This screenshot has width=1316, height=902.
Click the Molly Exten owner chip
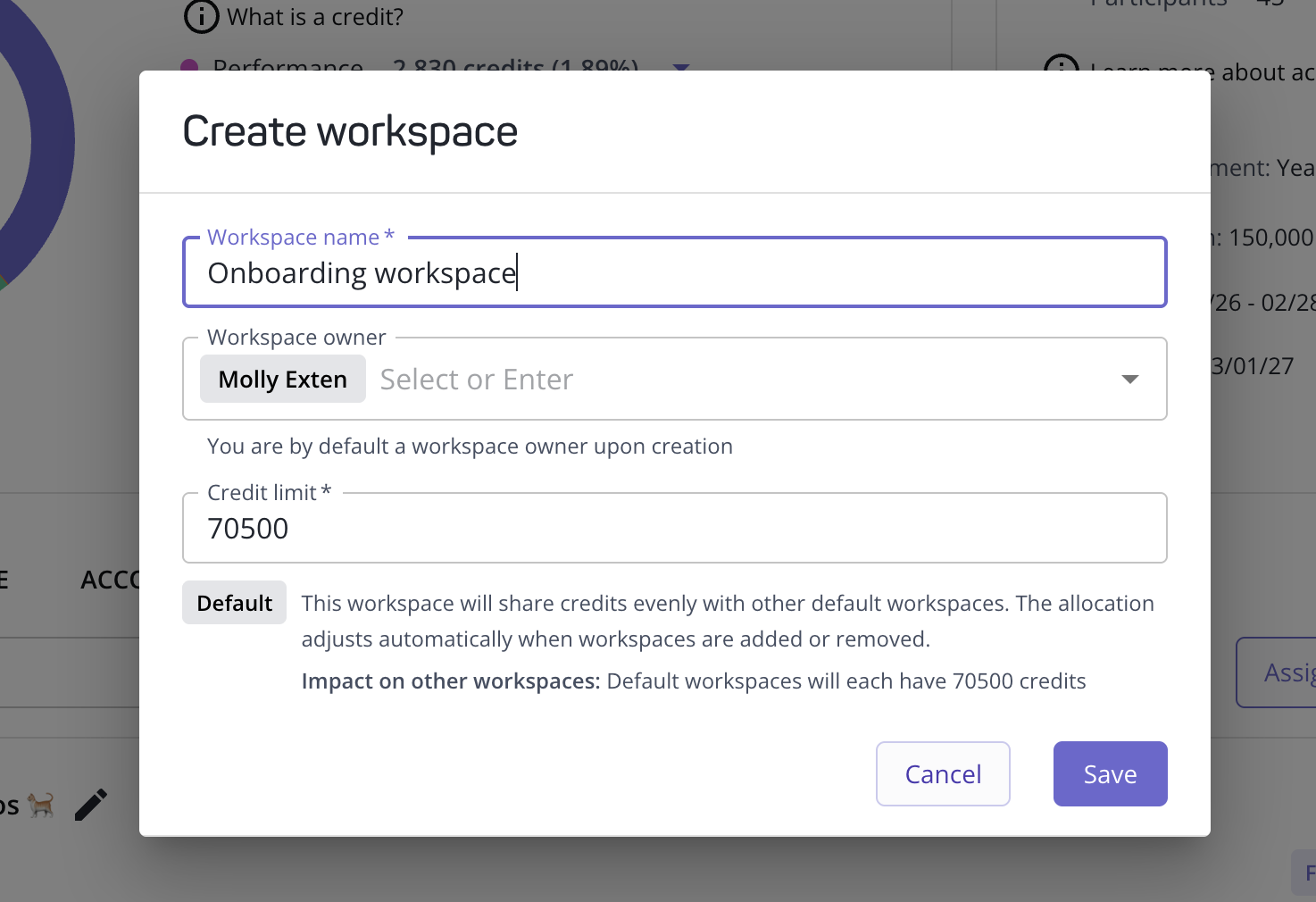point(282,379)
